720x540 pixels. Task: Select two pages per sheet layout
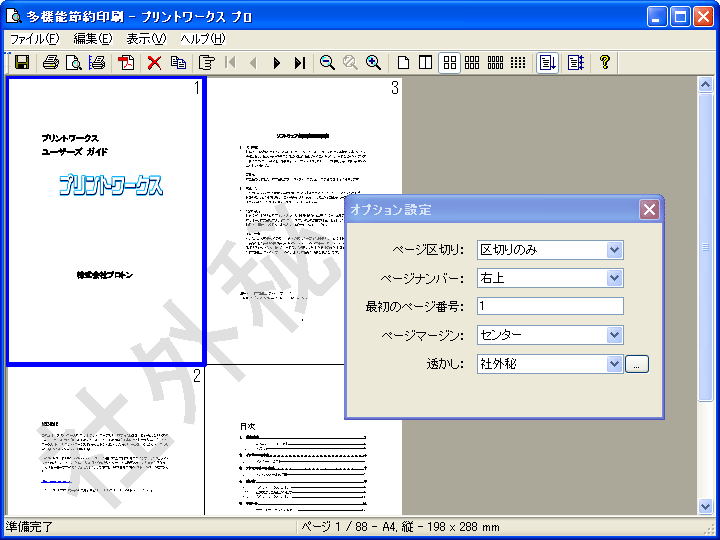[426, 62]
